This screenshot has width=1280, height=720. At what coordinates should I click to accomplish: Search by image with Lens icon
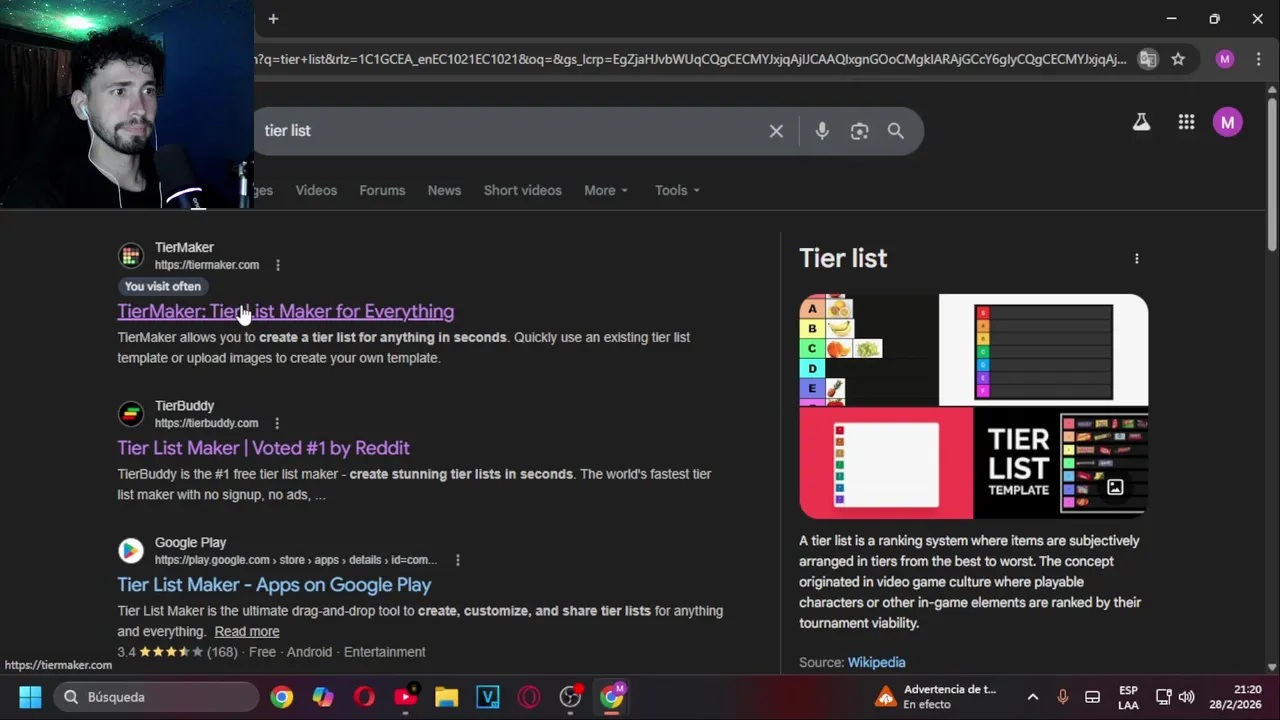(859, 131)
